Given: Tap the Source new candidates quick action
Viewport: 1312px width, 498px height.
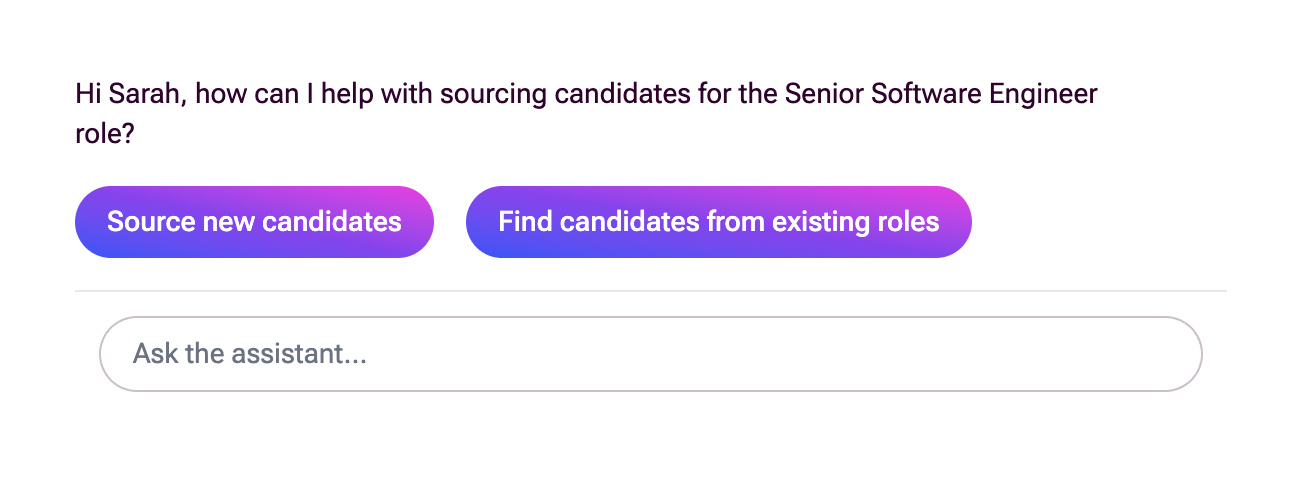Looking at the screenshot, I should coord(254,222).
